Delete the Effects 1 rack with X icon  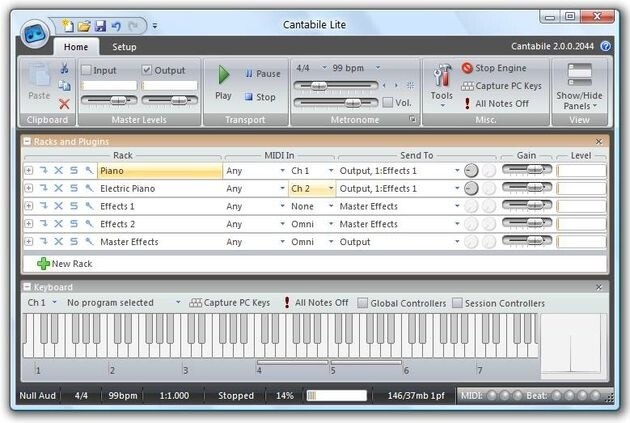click(x=59, y=206)
